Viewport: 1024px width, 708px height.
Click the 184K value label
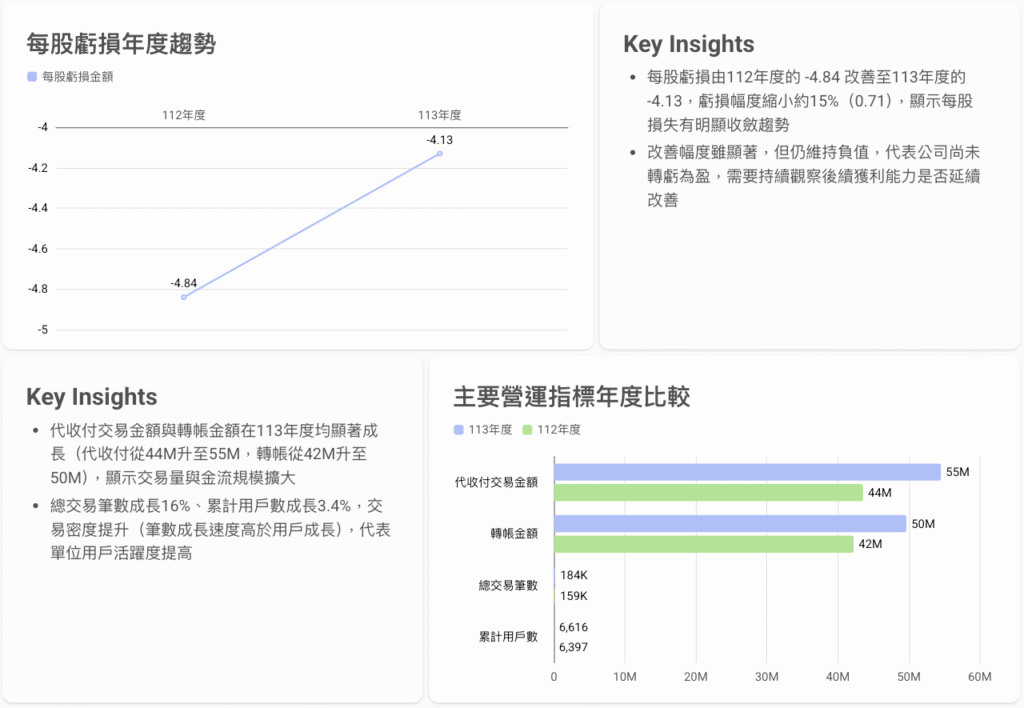click(573, 576)
